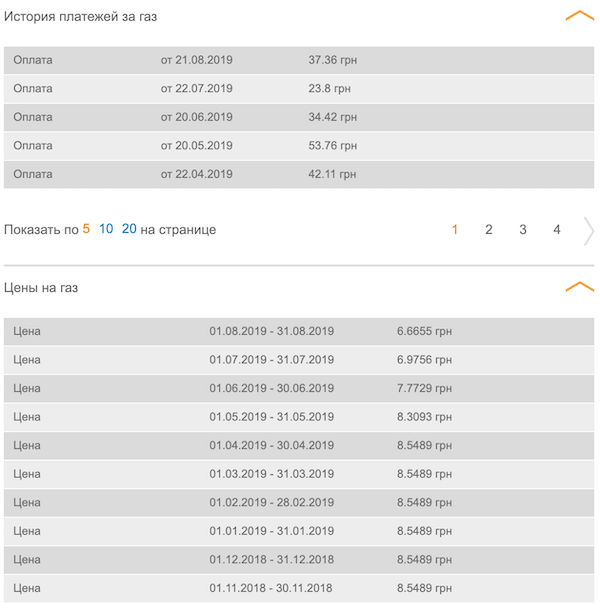Viewport: 600px width, 611px height.
Task: Select price row for November 2018
Action: pyautogui.click(x=299, y=588)
